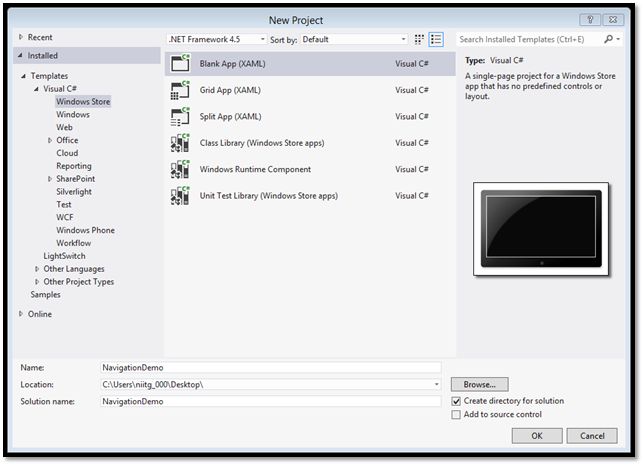The image size is (644, 466).
Task: Click the Split App (XAML) template icon
Action: pyautogui.click(x=180, y=116)
